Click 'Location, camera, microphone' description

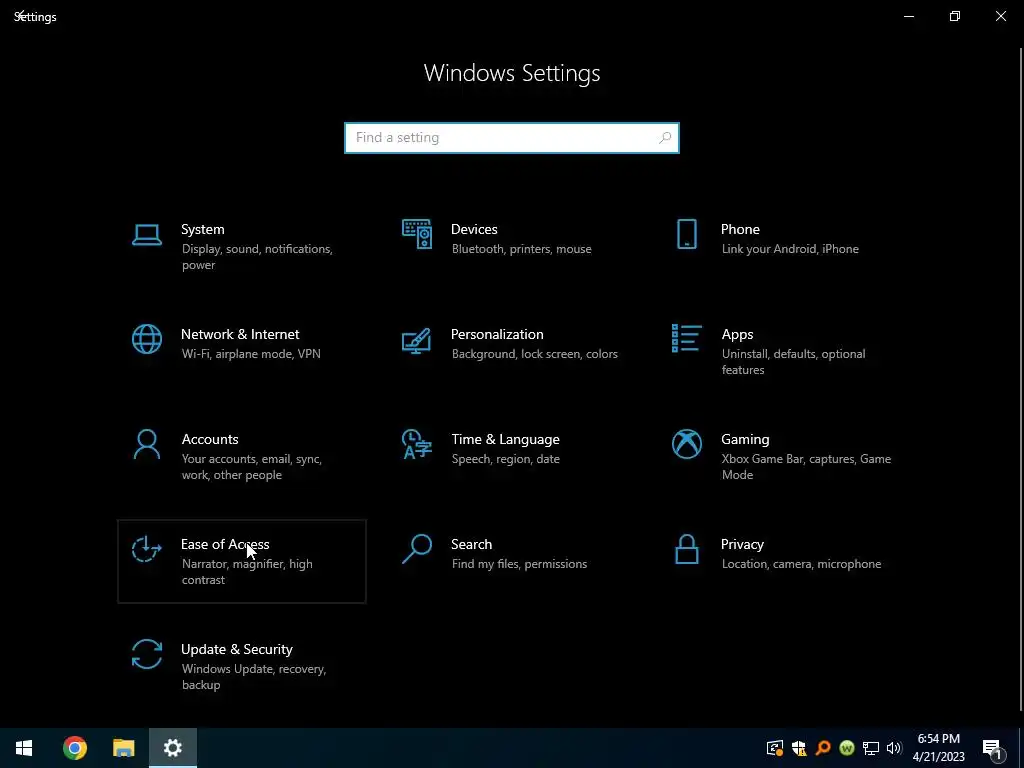point(801,564)
